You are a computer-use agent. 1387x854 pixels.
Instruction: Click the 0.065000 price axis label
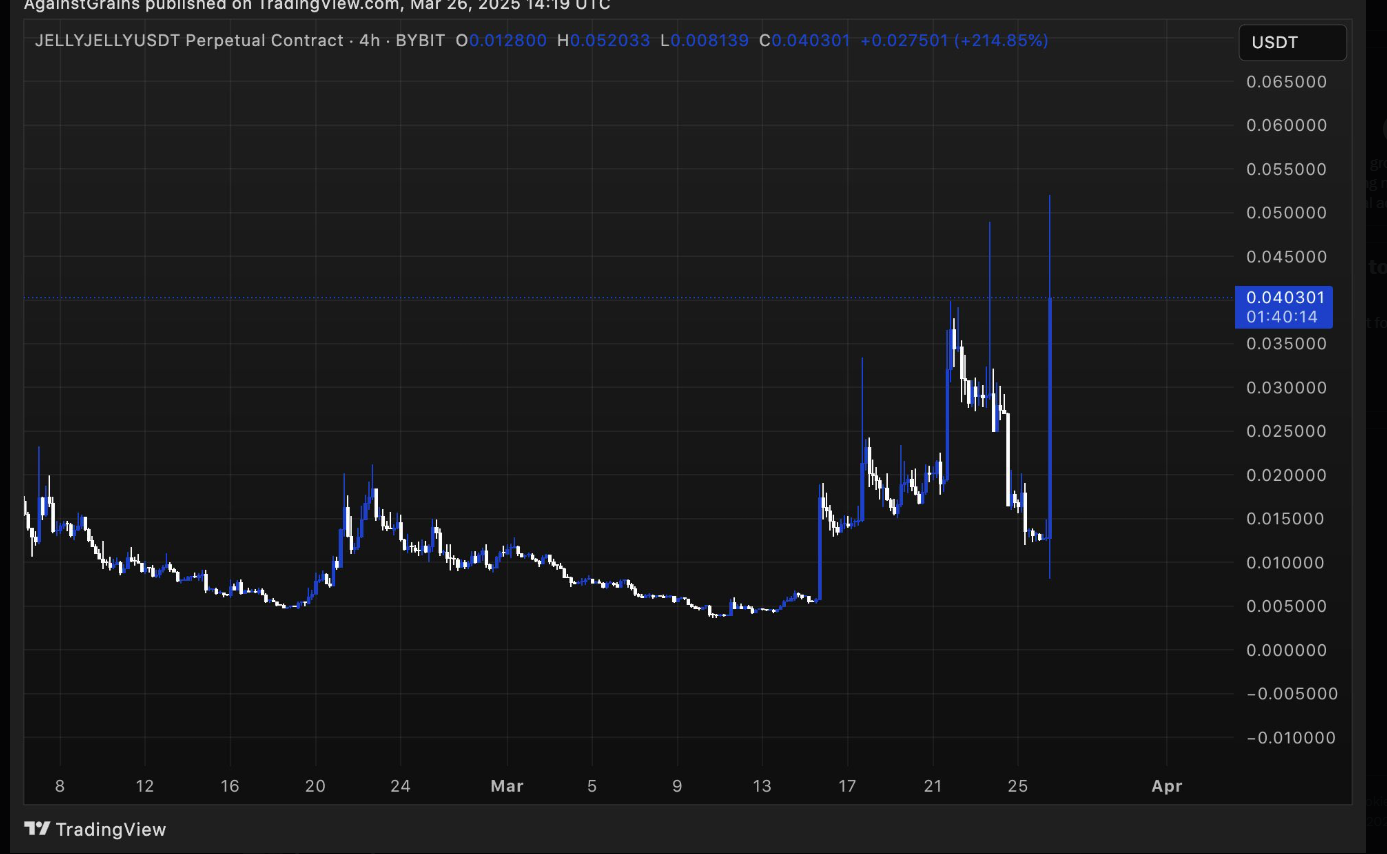tap(1286, 82)
